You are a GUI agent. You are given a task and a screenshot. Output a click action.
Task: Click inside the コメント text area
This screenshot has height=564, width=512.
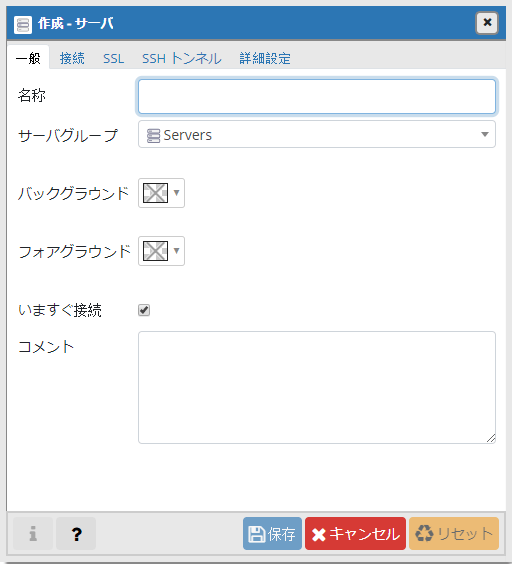pyautogui.click(x=317, y=387)
